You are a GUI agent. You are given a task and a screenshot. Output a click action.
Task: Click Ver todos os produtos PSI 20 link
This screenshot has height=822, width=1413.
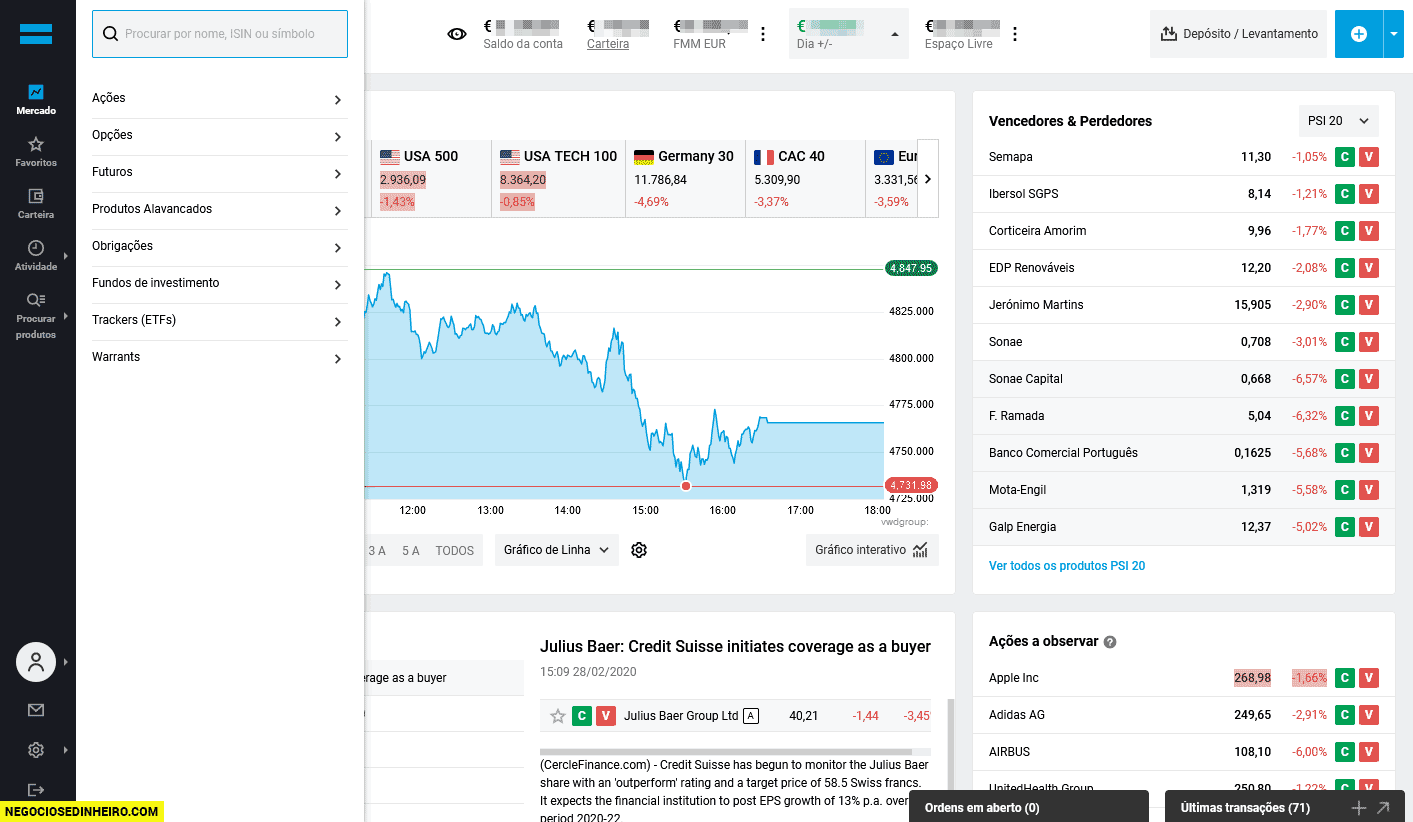click(1067, 566)
